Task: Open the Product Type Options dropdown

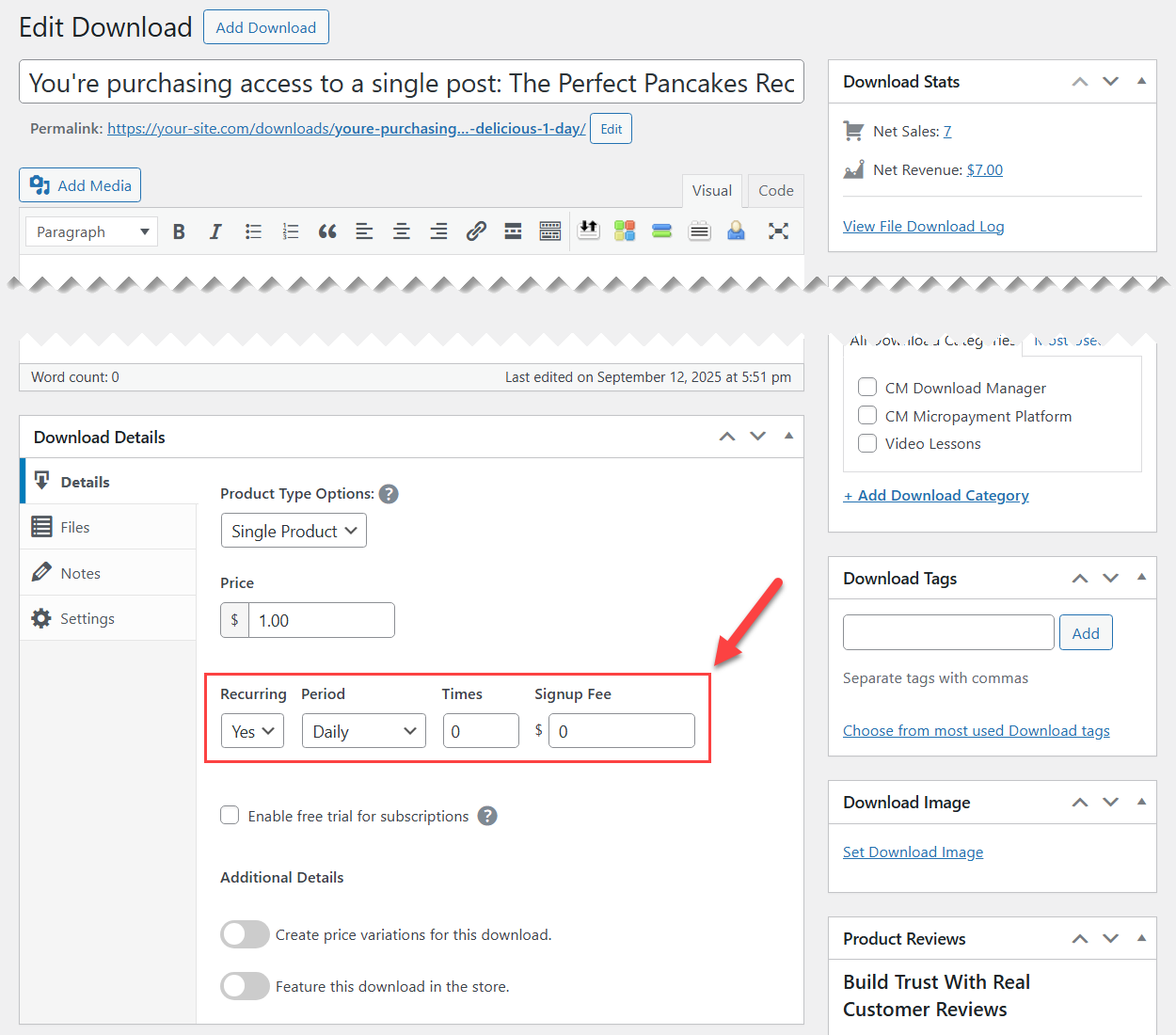Action: point(293,530)
